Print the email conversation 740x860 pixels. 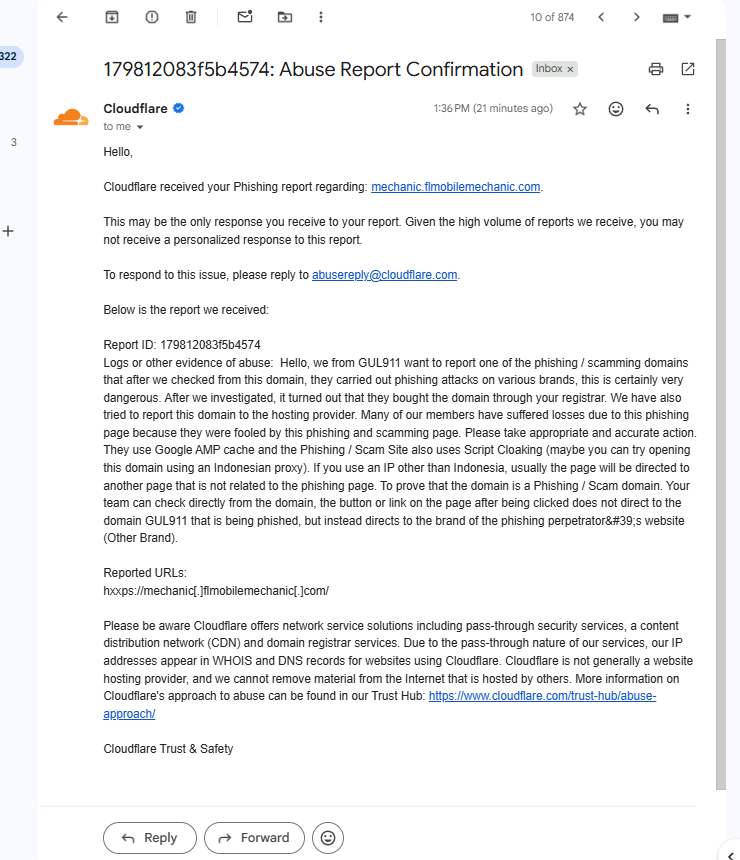[x=656, y=69]
